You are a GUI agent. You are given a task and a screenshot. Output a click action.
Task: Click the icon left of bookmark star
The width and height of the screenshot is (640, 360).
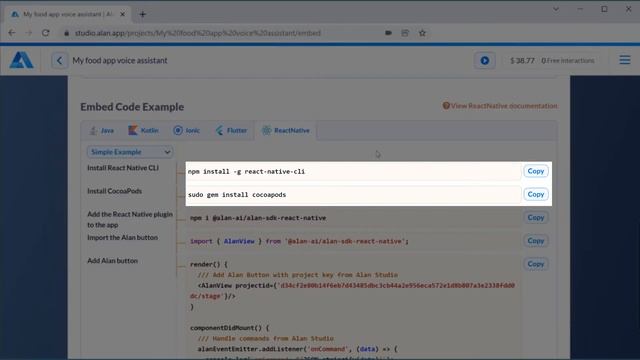[x=405, y=33]
